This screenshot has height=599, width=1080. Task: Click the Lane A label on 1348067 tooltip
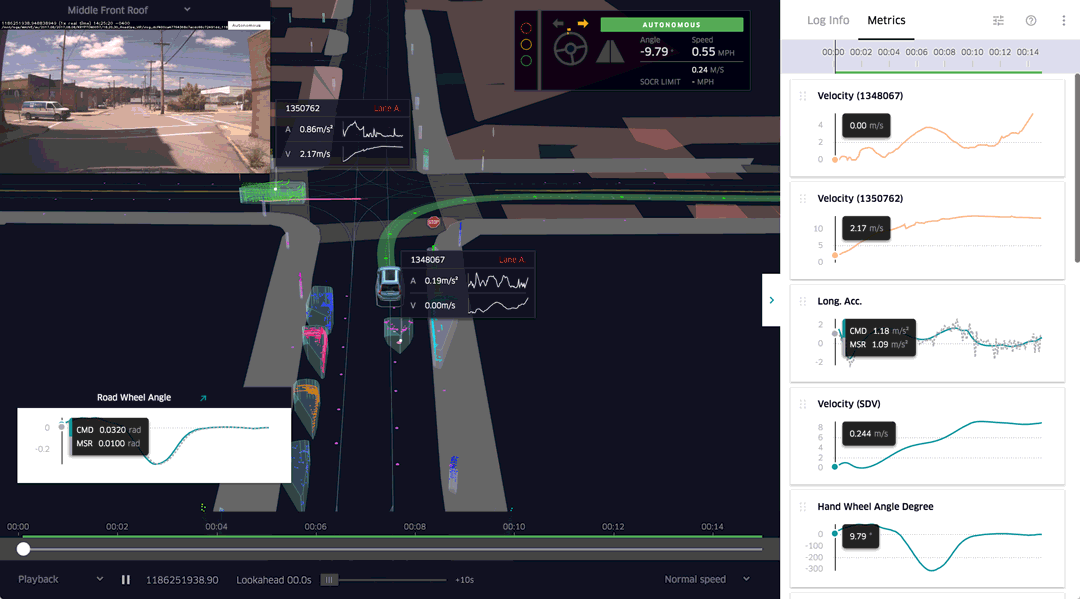[x=513, y=259]
